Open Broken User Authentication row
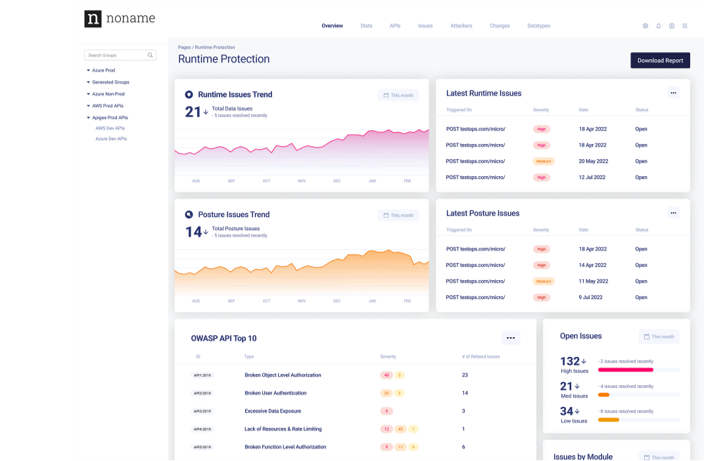This screenshot has height=461, width=704. (355, 393)
